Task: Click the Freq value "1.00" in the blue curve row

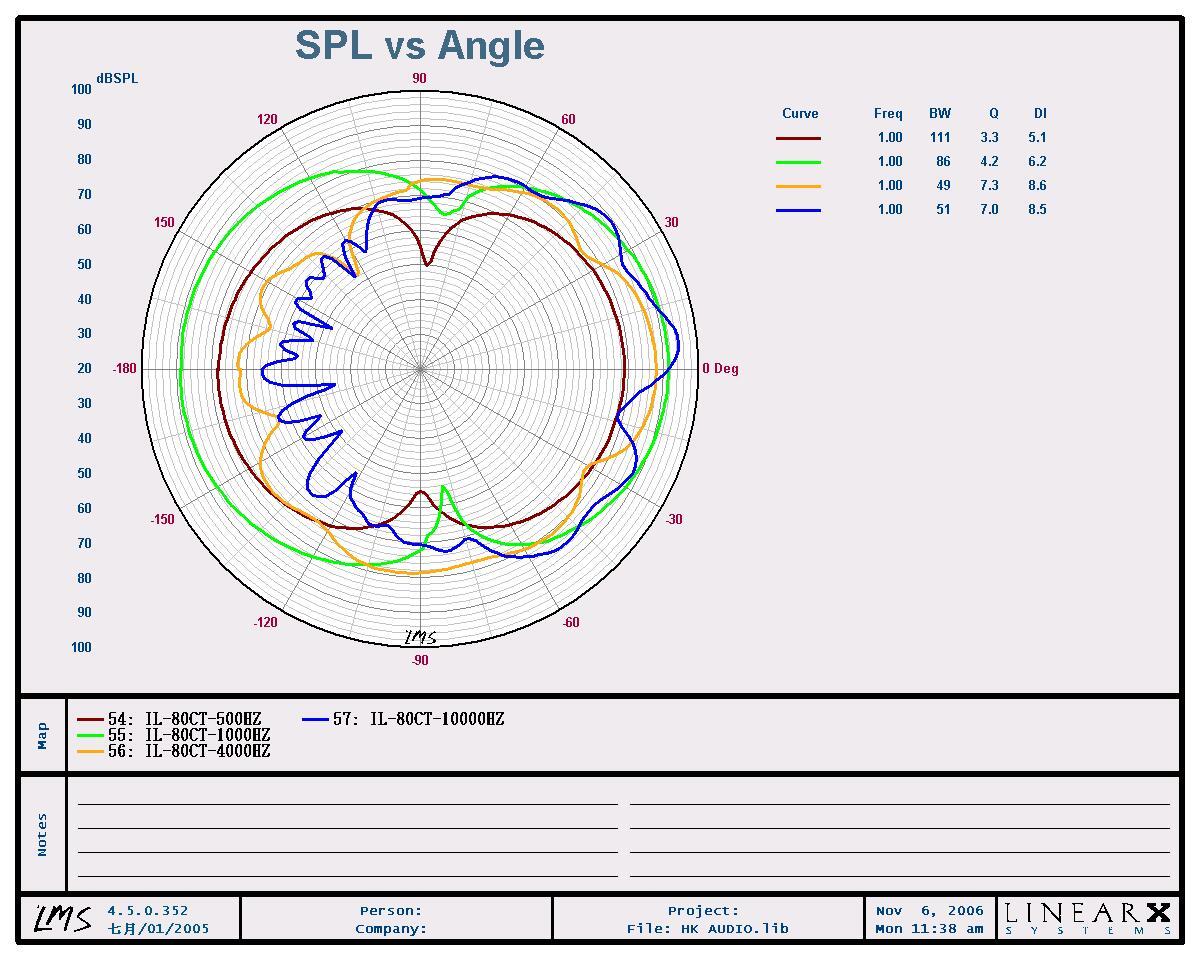Action: [x=890, y=210]
